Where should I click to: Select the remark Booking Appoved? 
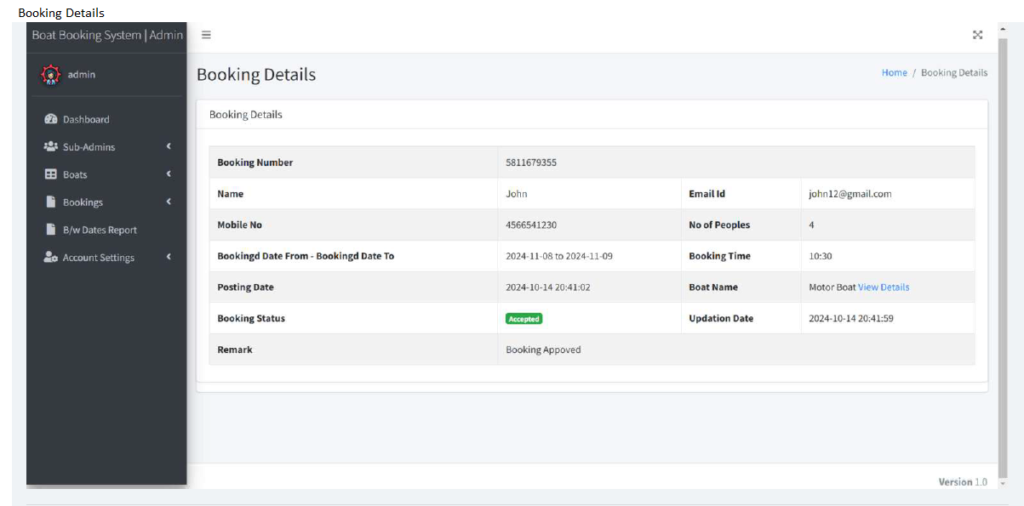543,350
